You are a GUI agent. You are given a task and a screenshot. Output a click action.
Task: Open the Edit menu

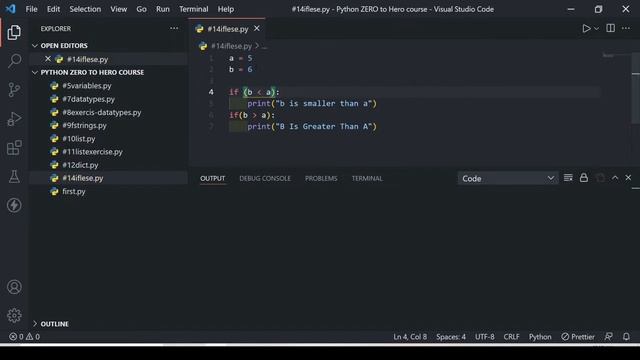(x=53, y=9)
